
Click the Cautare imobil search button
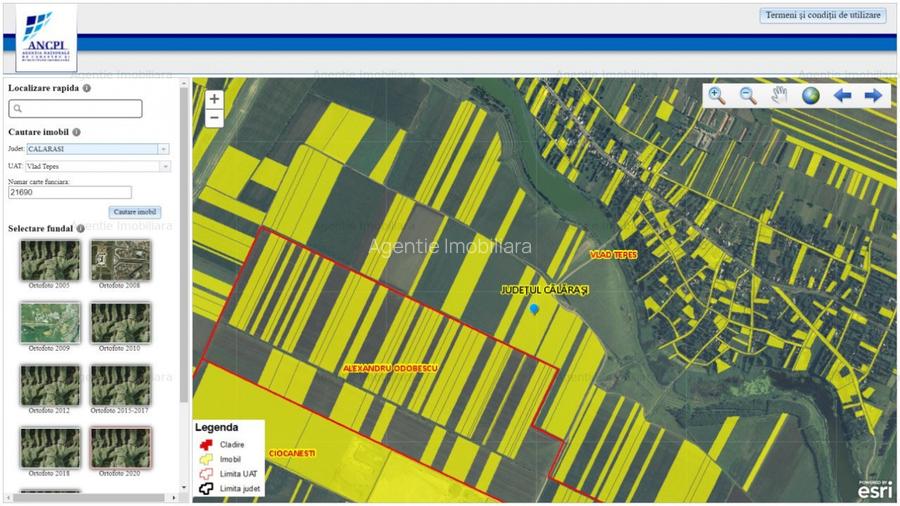[134, 212]
